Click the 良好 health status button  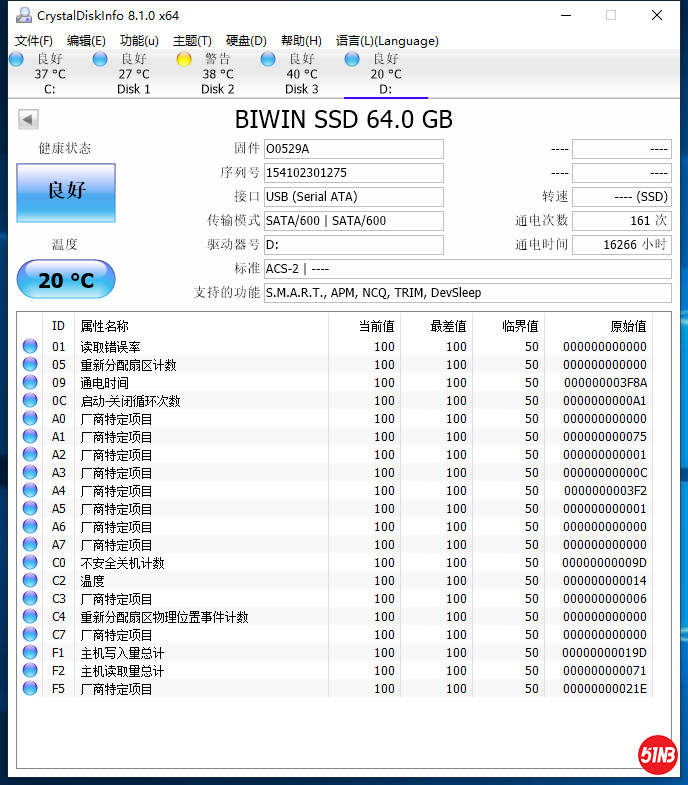[x=66, y=192]
